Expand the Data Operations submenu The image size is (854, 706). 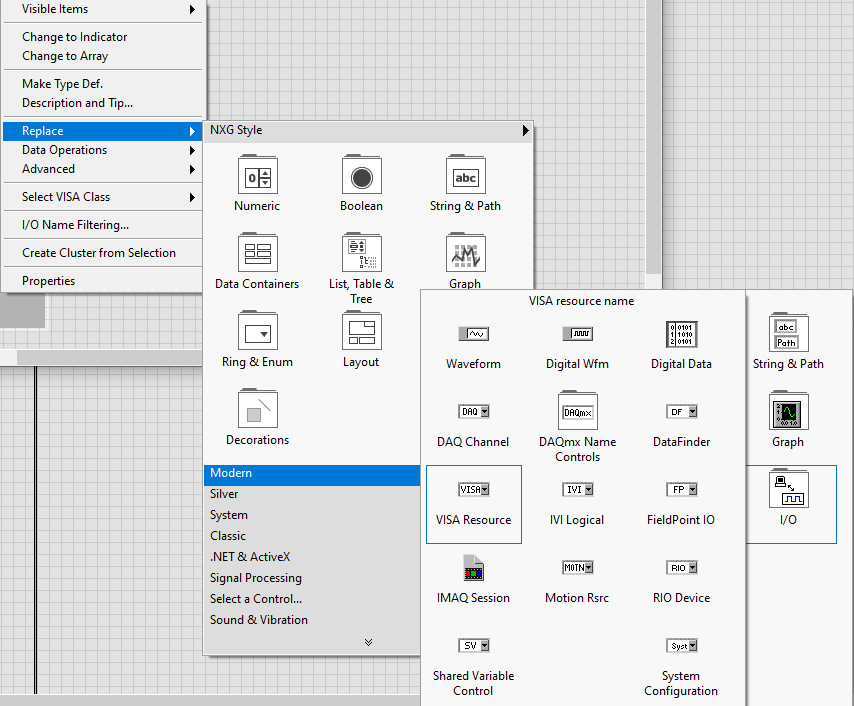102,150
